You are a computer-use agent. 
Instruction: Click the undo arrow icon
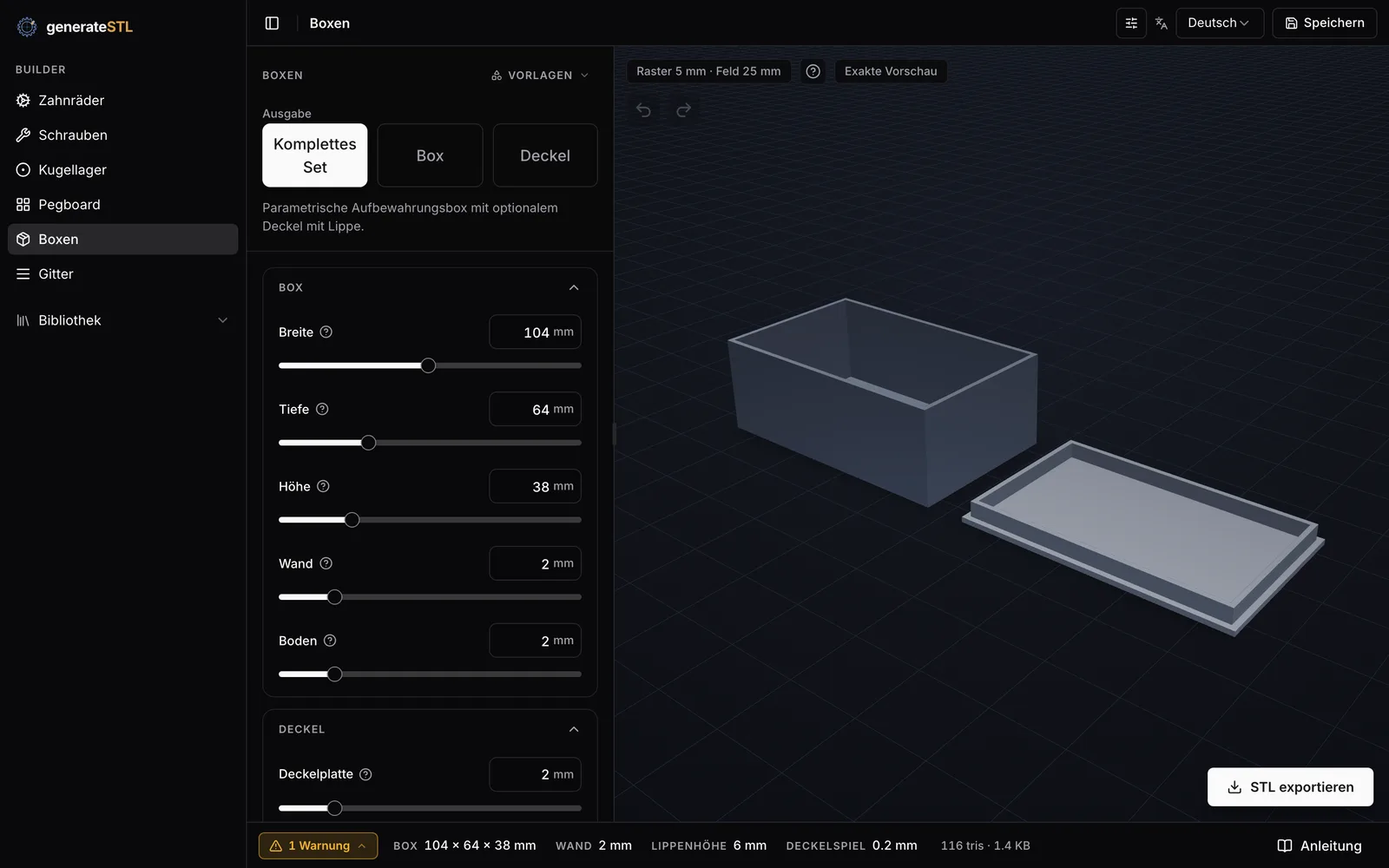tap(643, 110)
